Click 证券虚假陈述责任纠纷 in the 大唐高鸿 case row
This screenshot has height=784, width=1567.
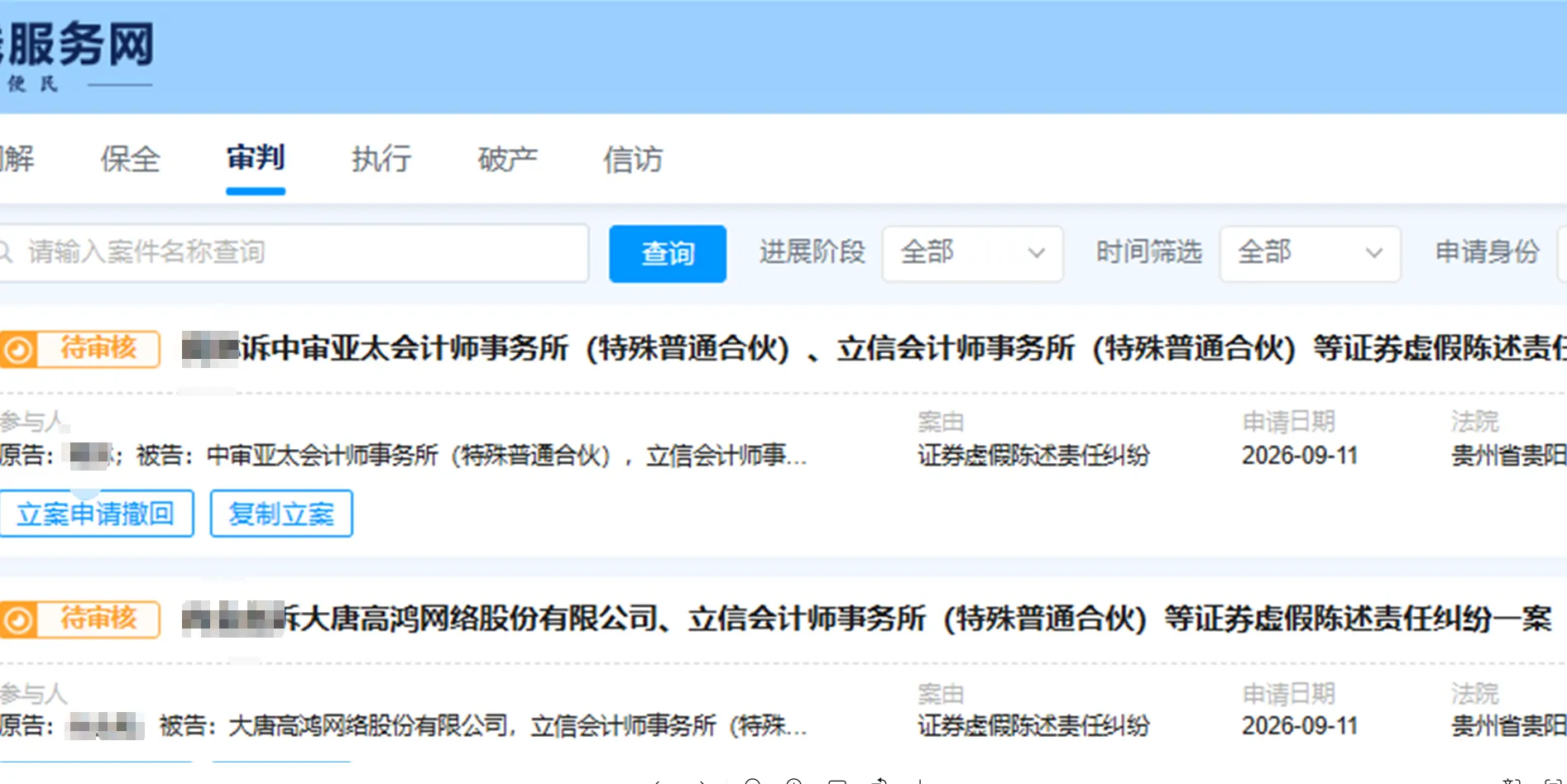tap(1033, 725)
